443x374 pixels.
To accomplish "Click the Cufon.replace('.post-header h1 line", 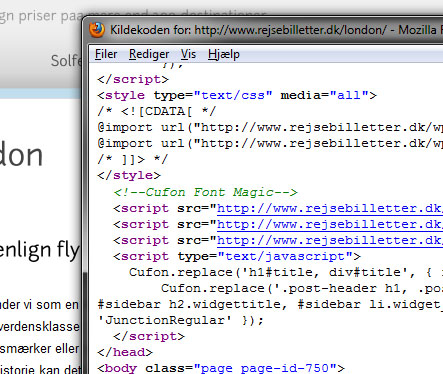I will coord(302,289).
